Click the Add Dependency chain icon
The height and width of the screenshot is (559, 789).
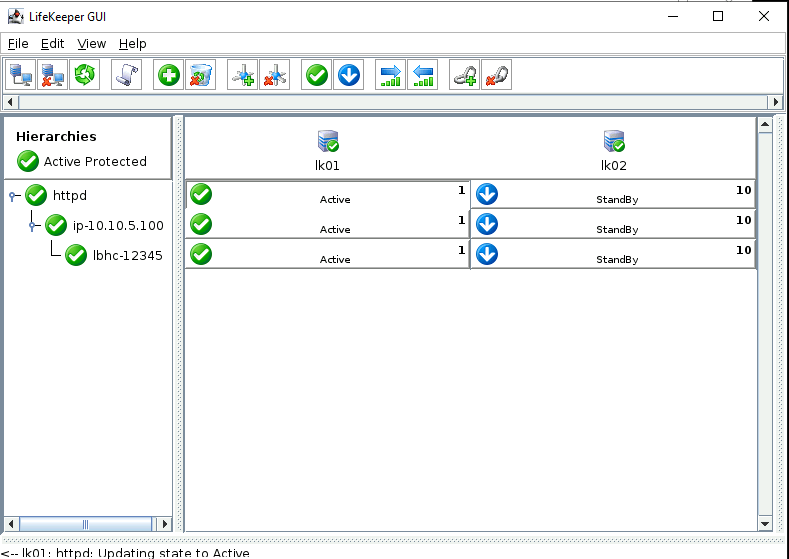coord(464,75)
